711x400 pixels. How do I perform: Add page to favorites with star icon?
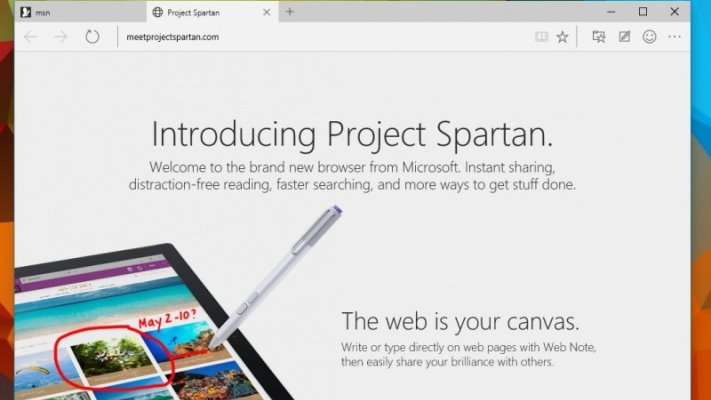[x=562, y=37]
